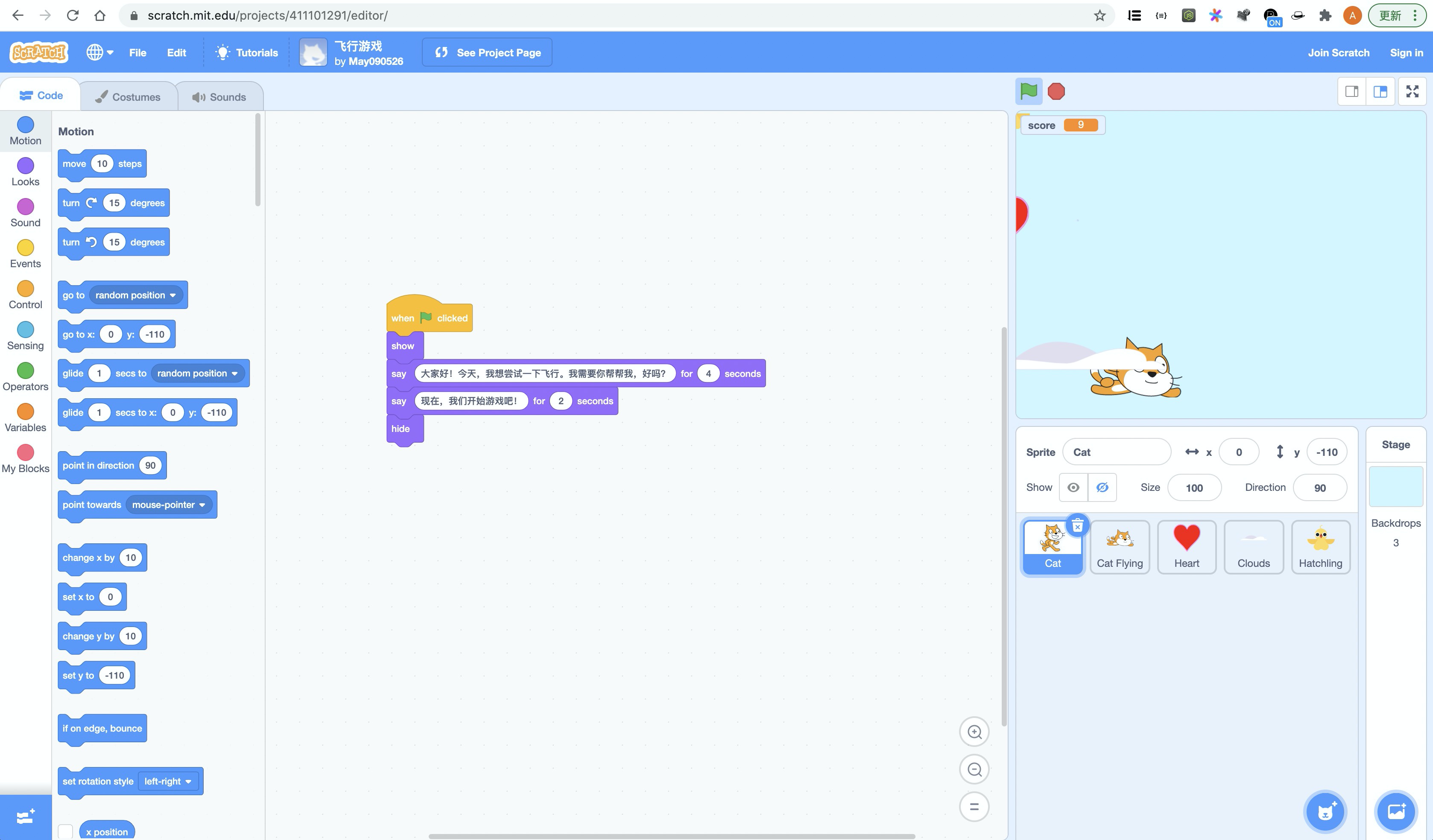The image size is (1433, 840).
Task: Open the language globe dropdown
Action: pos(100,52)
